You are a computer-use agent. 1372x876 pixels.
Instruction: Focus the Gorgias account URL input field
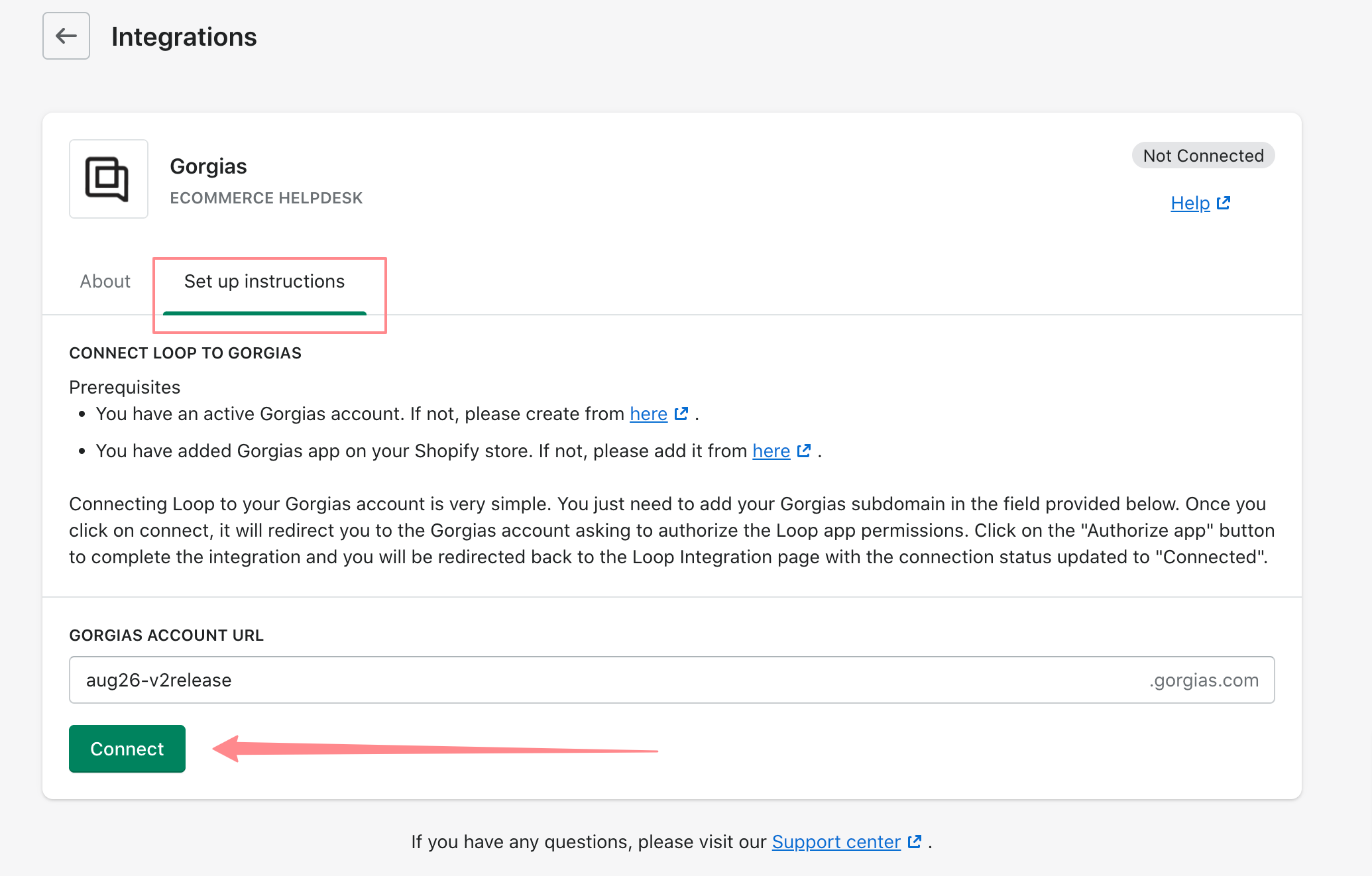(671, 680)
